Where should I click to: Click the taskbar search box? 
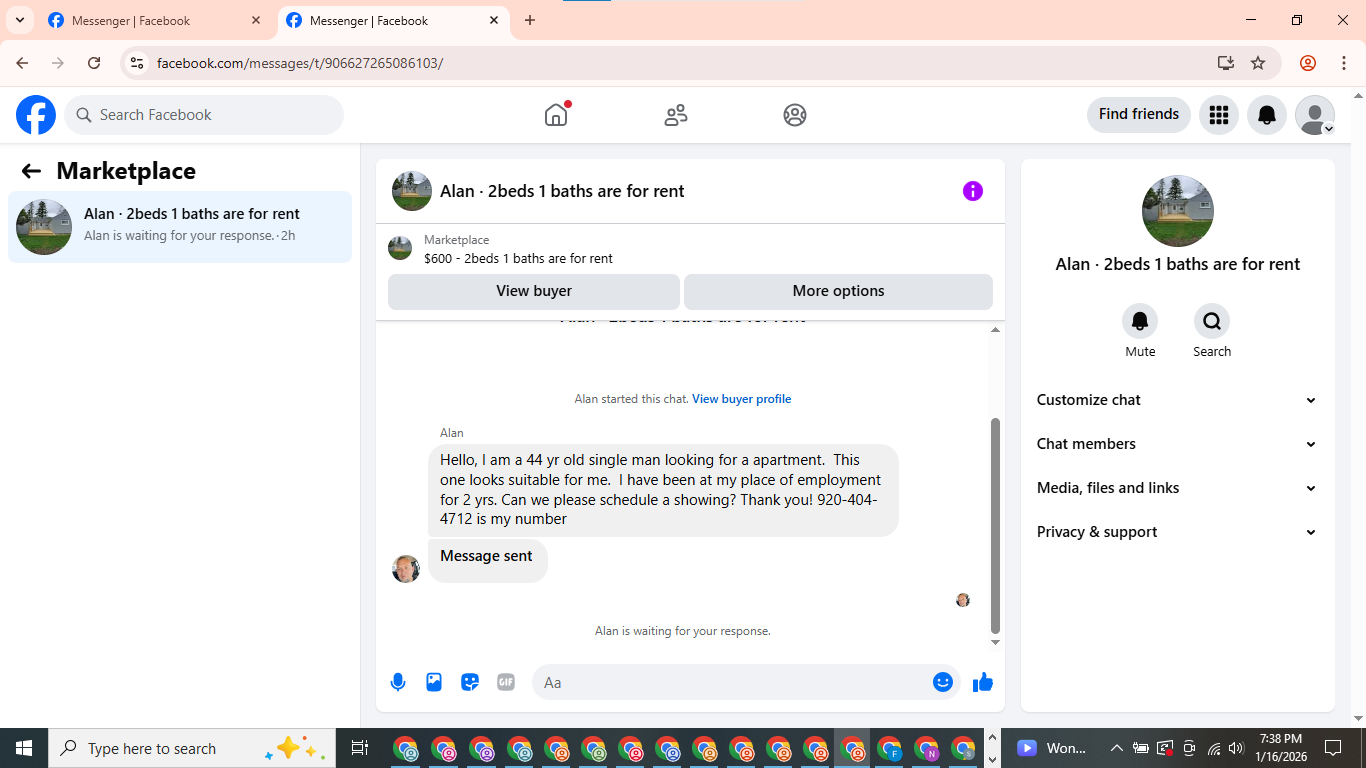pos(194,748)
